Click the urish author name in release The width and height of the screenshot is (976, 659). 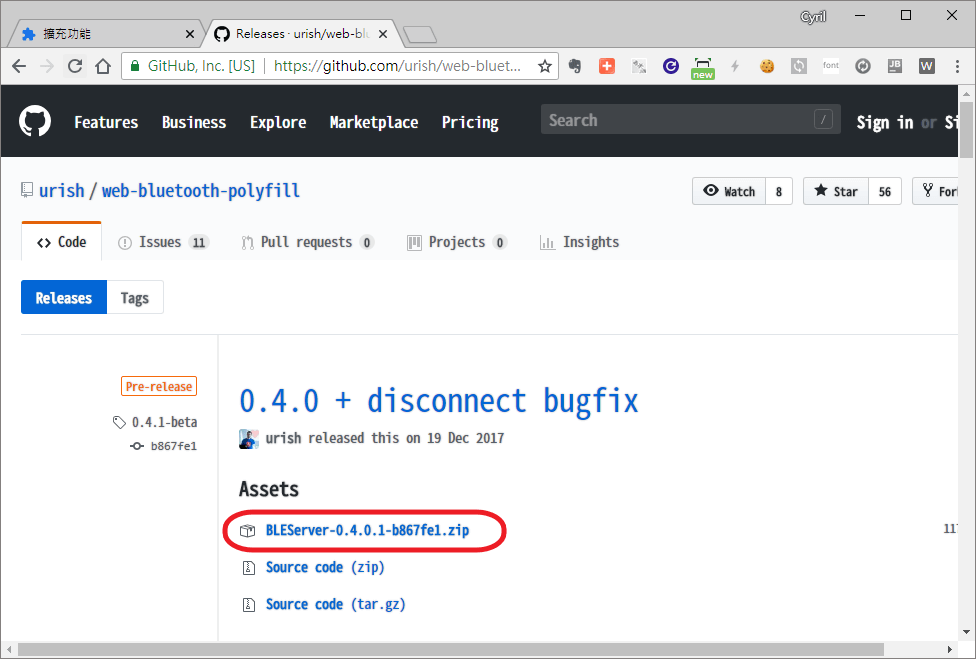pos(283,438)
